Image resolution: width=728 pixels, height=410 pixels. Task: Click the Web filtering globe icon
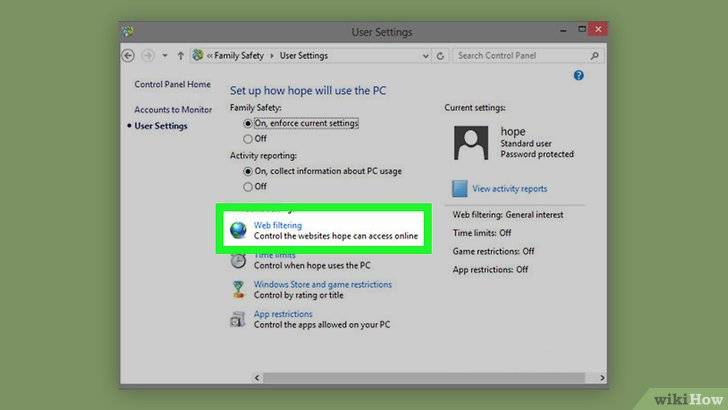[x=239, y=231]
